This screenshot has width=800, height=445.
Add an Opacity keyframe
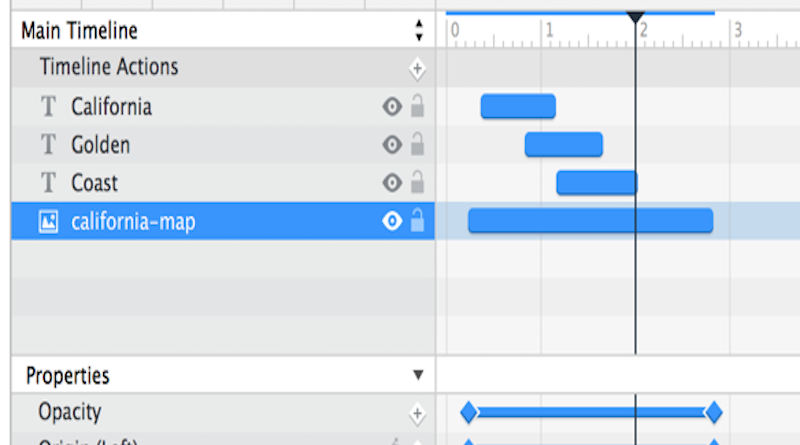click(x=417, y=413)
